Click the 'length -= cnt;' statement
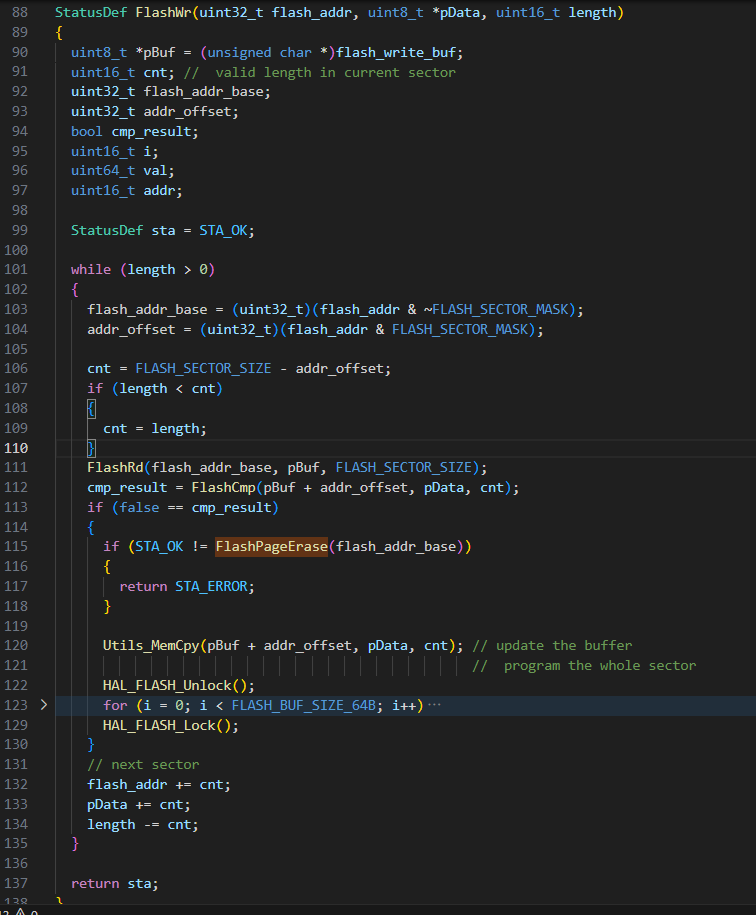The height and width of the screenshot is (915, 756). pyautogui.click(x=143, y=825)
